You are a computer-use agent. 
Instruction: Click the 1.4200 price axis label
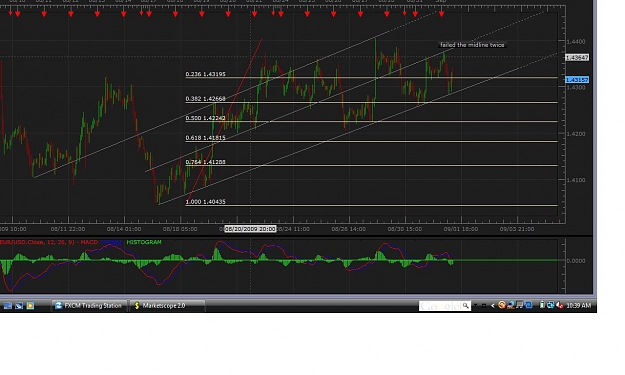coord(576,134)
